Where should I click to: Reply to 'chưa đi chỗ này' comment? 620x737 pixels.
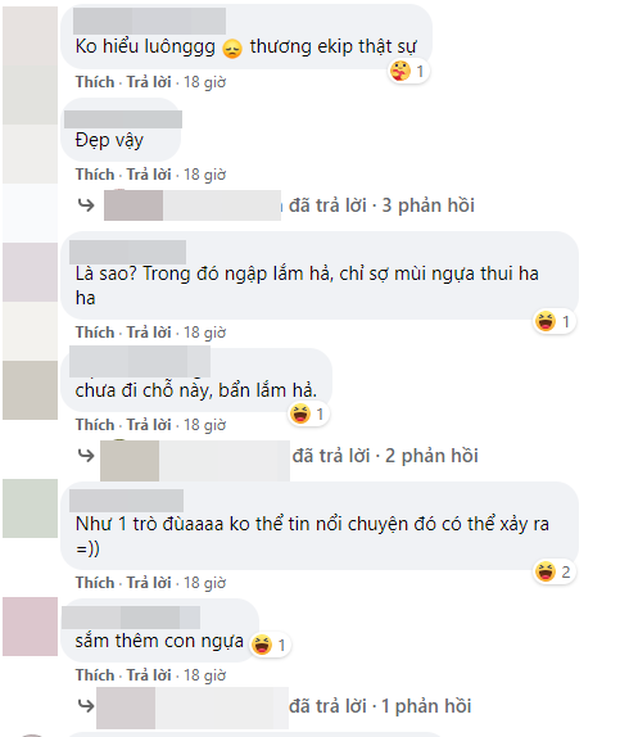tap(149, 425)
